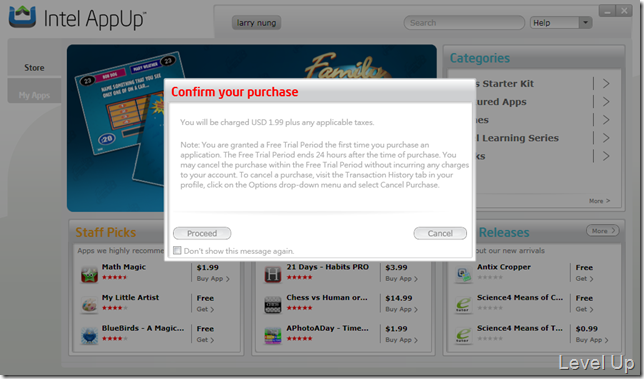Viewport: 644px width, 379px height.
Task: Get the free Science4 Means of C... app
Action: [x=584, y=309]
